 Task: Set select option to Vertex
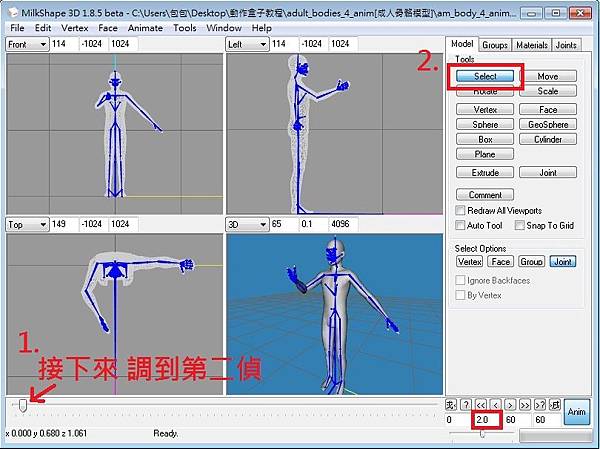[x=470, y=262]
